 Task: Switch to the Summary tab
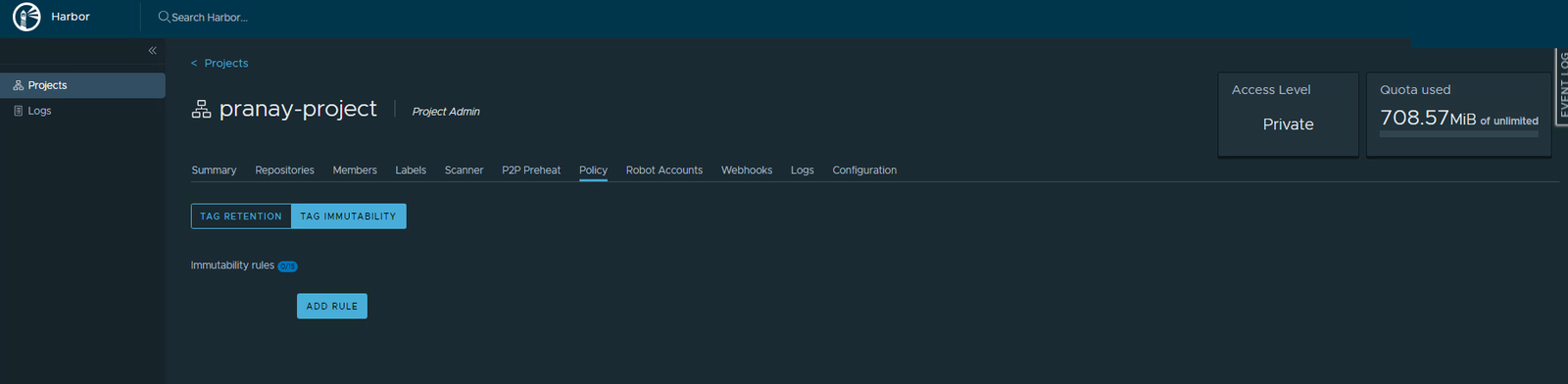tap(214, 170)
